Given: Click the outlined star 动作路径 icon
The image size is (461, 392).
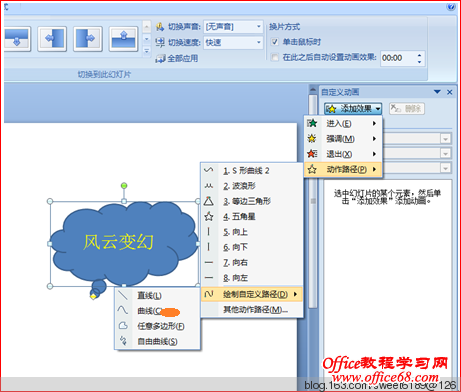Looking at the screenshot, I should pos(312,169).
